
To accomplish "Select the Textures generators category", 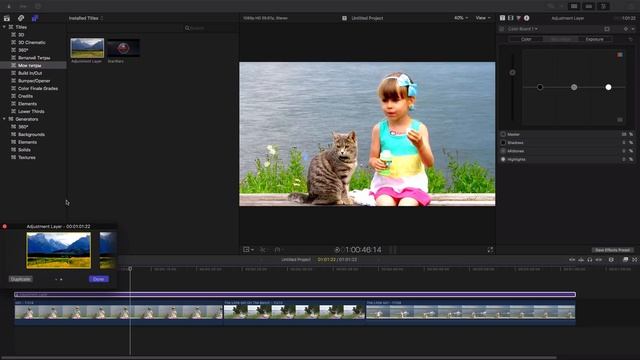I will (27, 157).
